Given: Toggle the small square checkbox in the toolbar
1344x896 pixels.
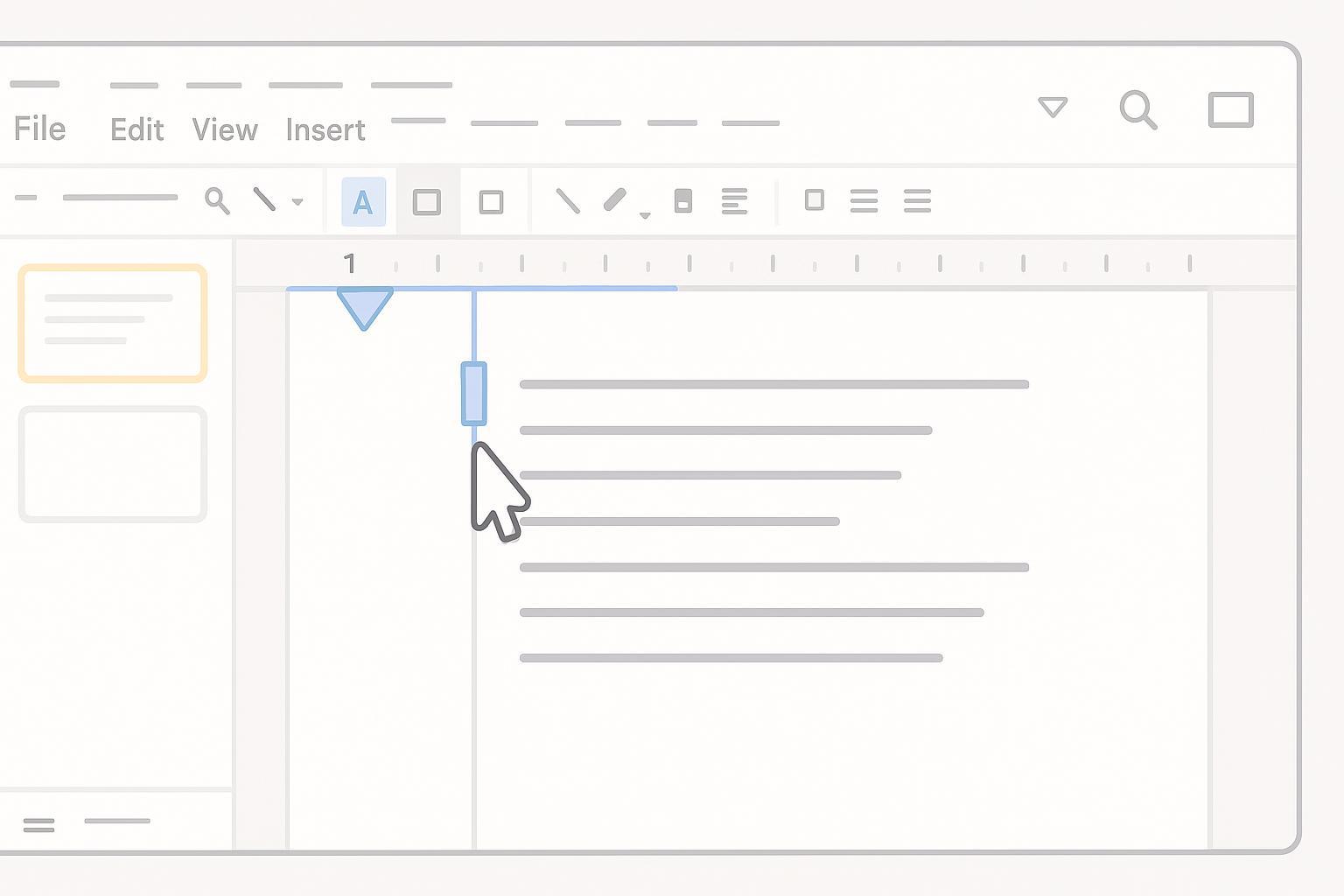Looking at the screenshot, I should (x=814, y=200).
